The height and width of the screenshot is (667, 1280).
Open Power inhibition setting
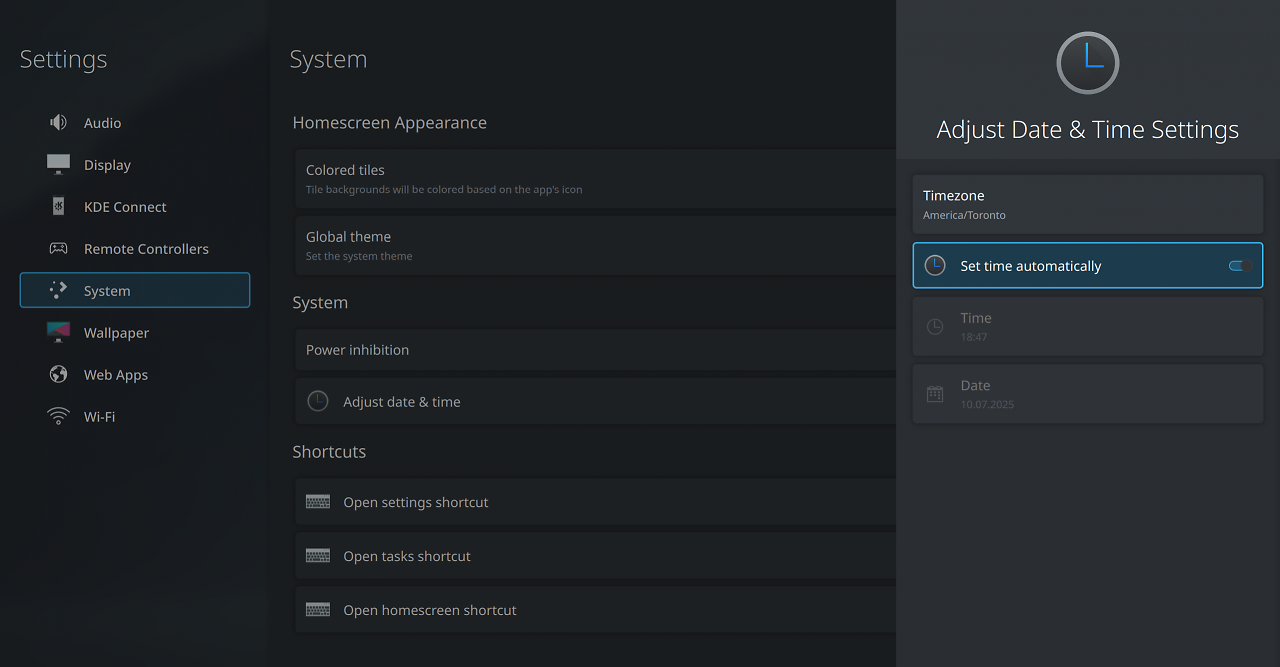coord(595,350)
